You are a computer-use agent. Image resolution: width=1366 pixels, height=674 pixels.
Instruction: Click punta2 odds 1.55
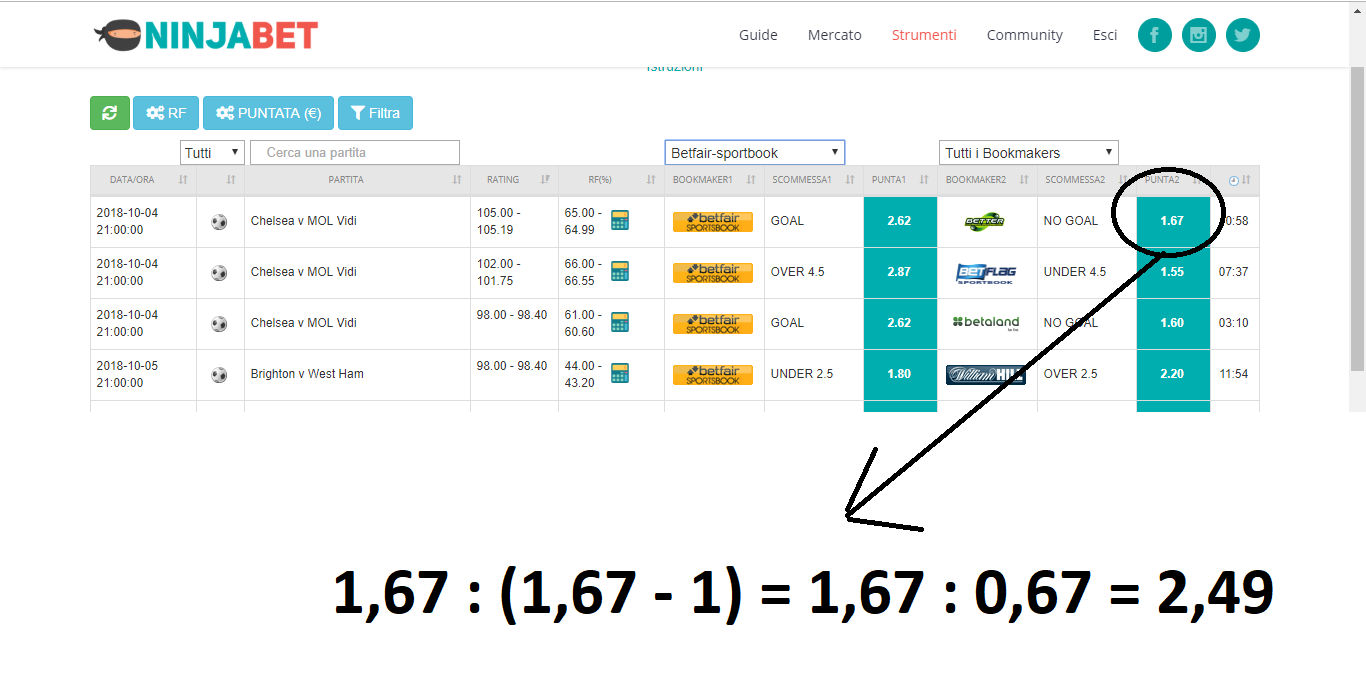coord(1173,272)
